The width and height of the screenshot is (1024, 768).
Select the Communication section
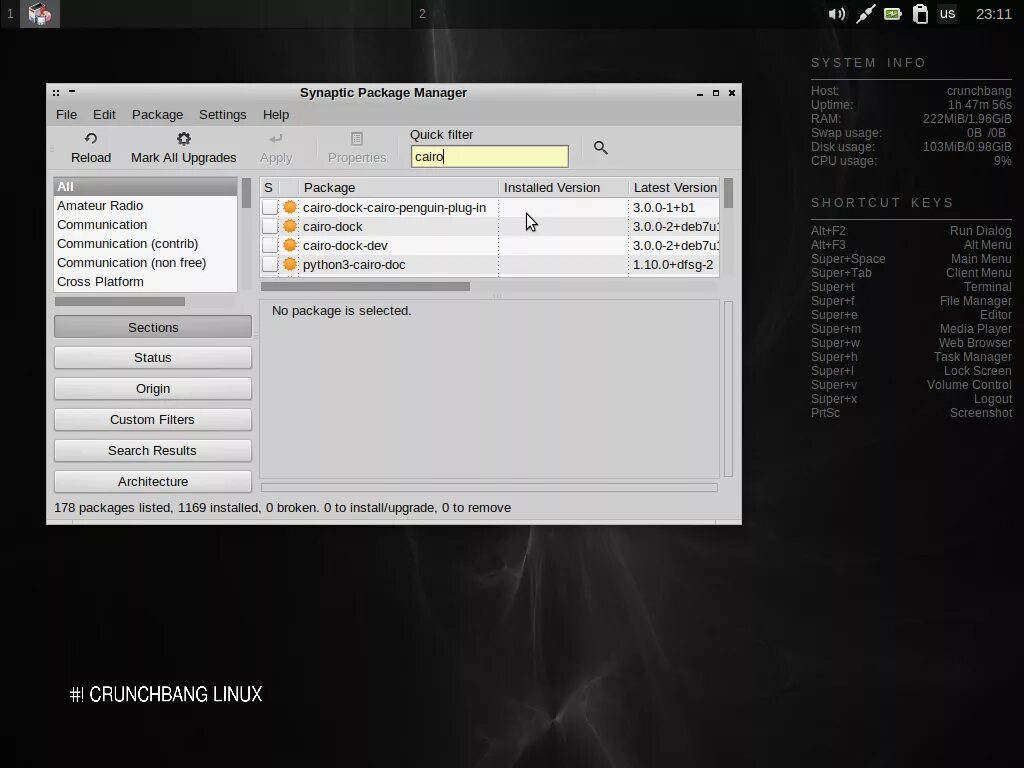145,224
